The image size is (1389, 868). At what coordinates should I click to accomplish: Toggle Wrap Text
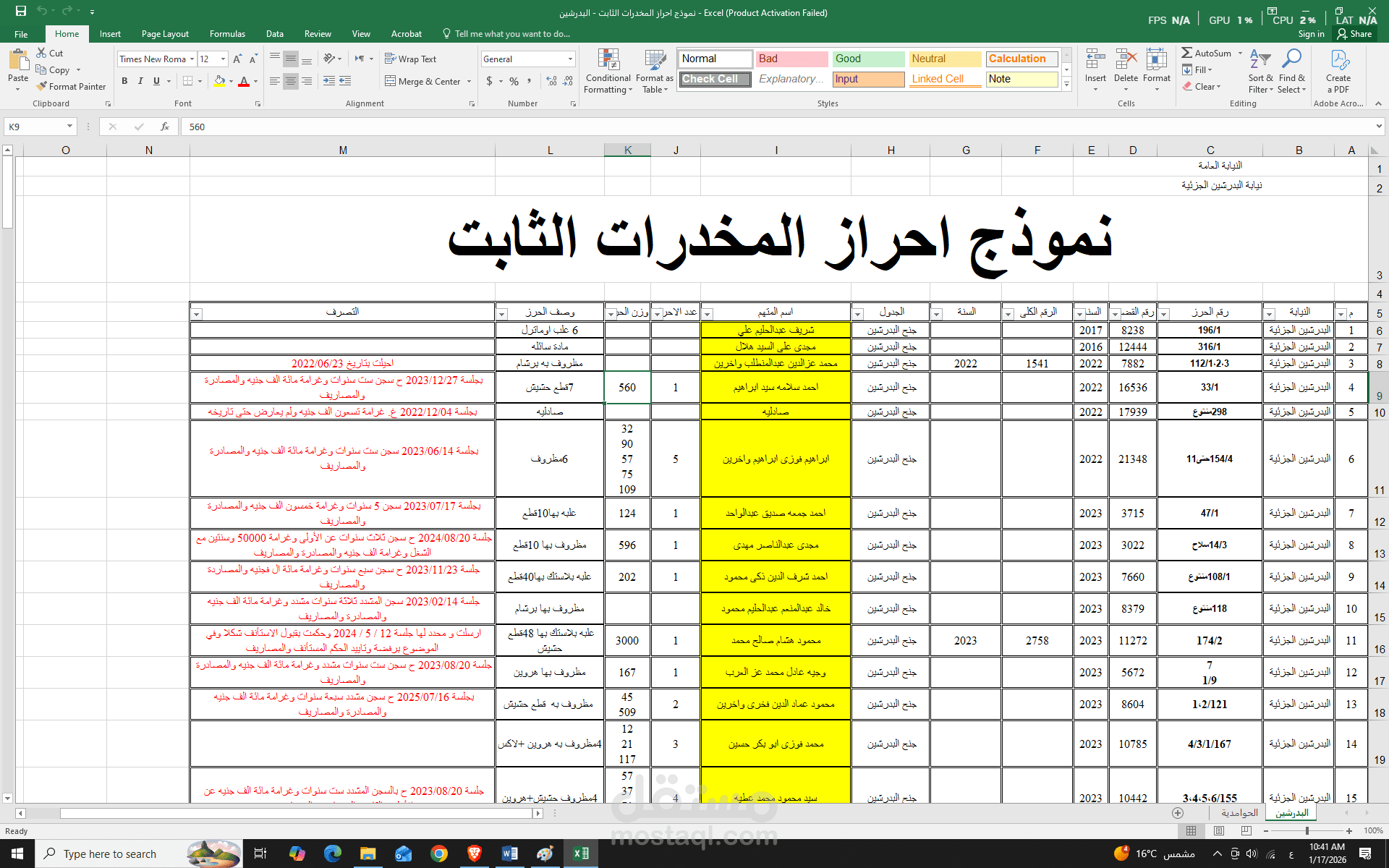(410, 59)
